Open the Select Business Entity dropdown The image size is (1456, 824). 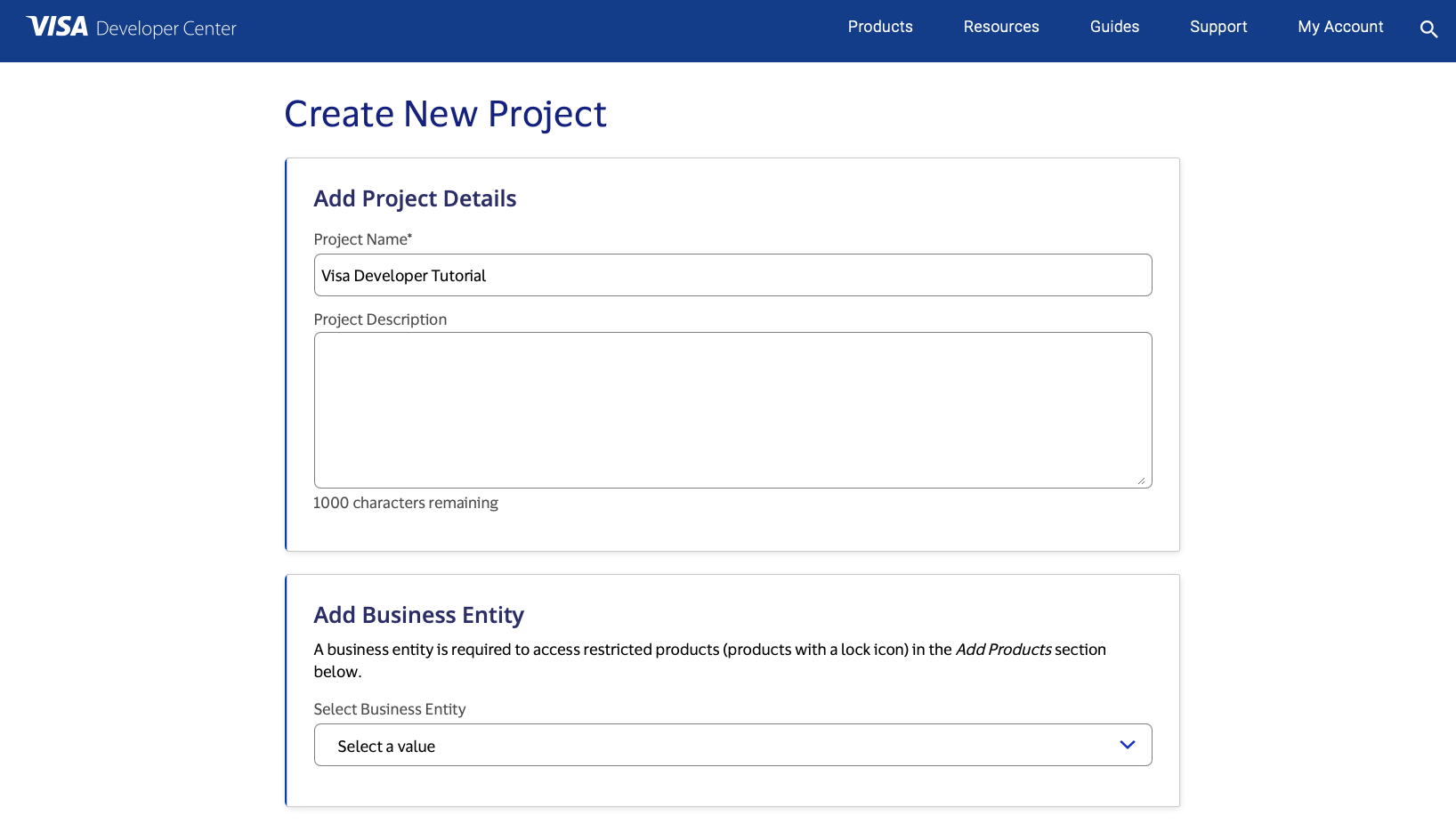[x=712, y=746]
